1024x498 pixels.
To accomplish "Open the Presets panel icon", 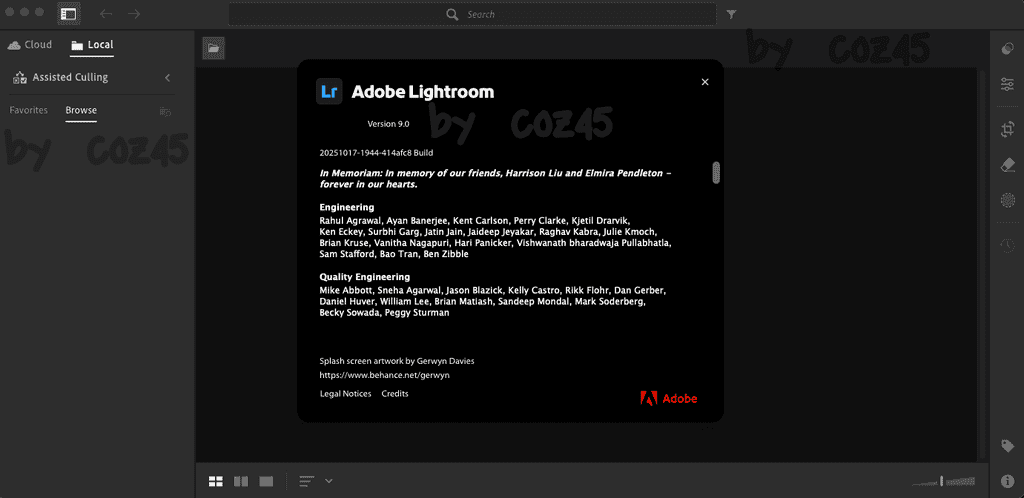I will coord(1008,48).
